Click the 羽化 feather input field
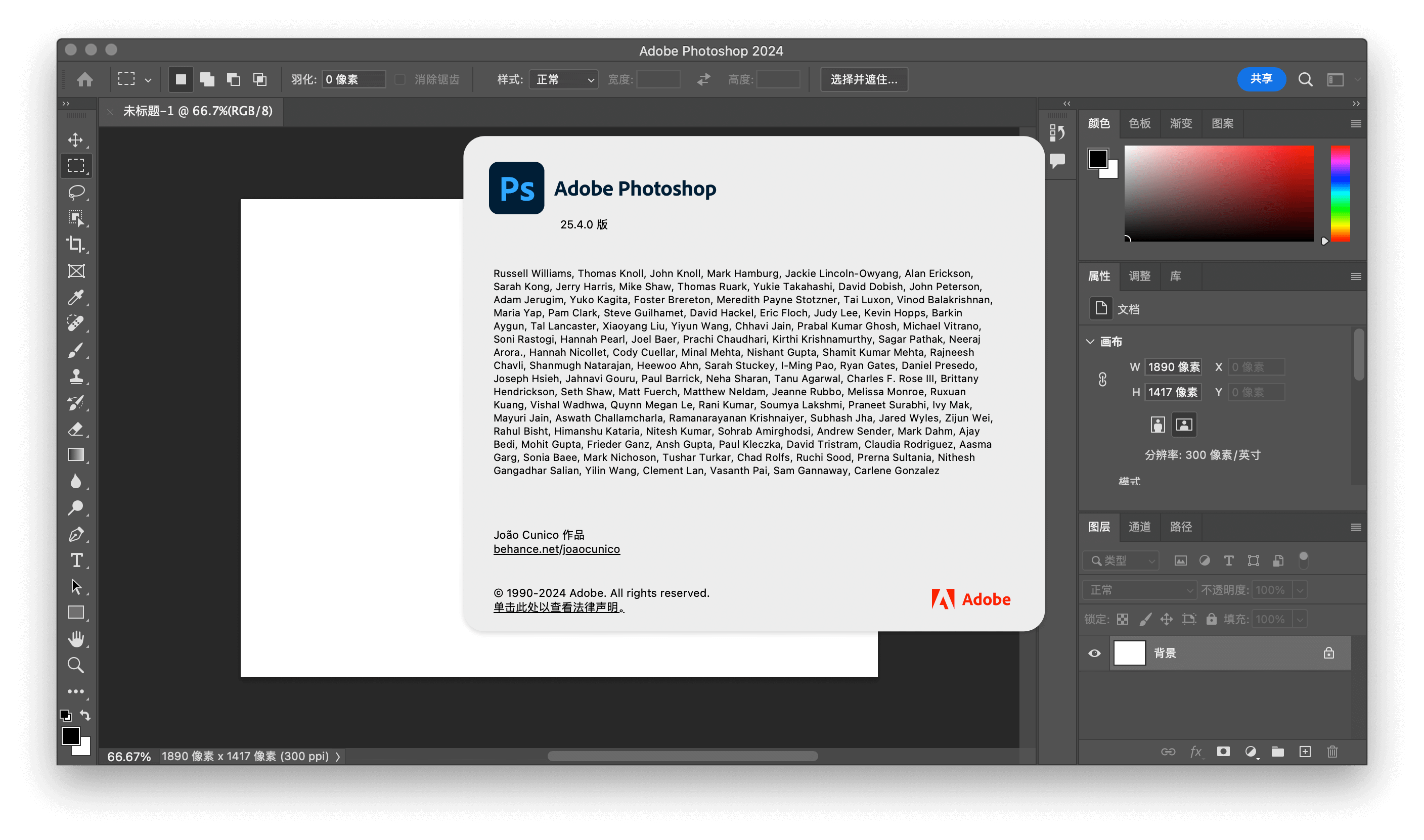1424x840 pixels. [x=354, y=79]
